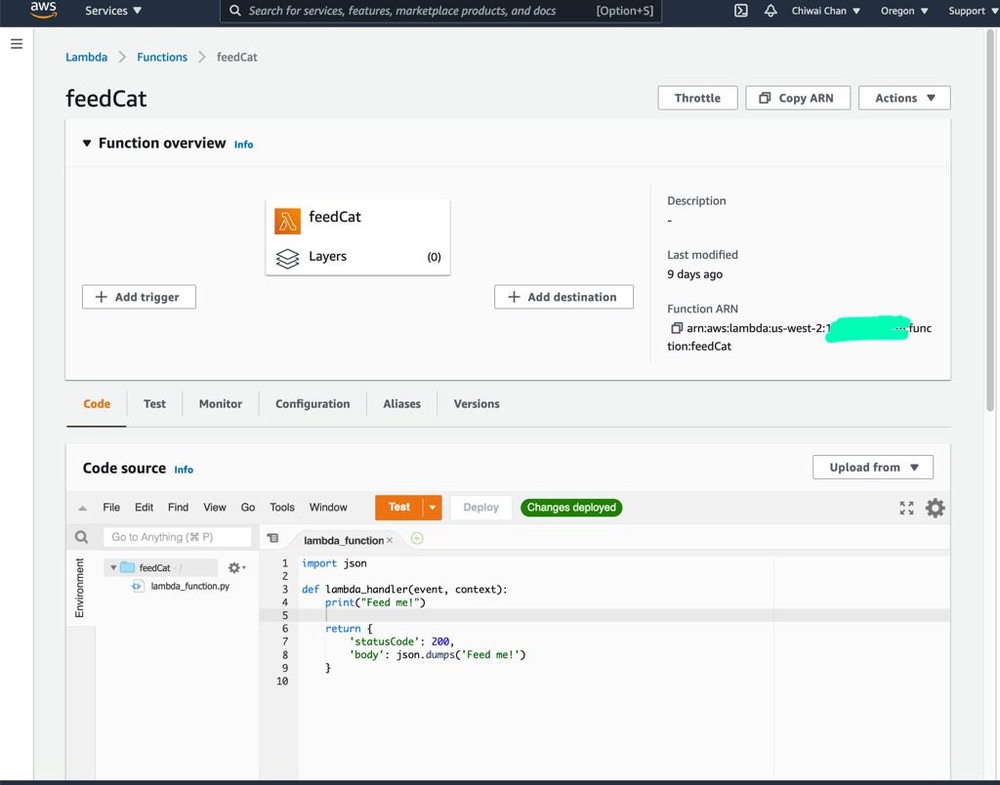The width and height of the screenshot is (1000, 785).
Task: Click the editor search magnifier icon
Action: [x=82, y=537]
